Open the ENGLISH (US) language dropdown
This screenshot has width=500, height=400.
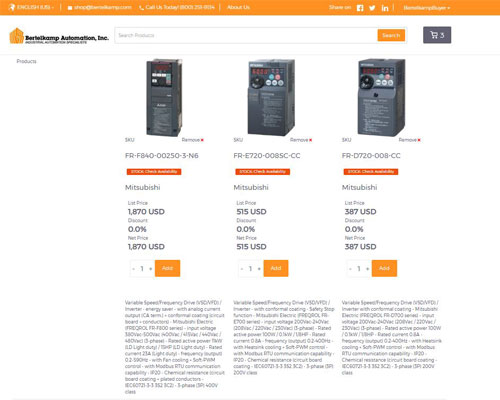click(31, 7)
